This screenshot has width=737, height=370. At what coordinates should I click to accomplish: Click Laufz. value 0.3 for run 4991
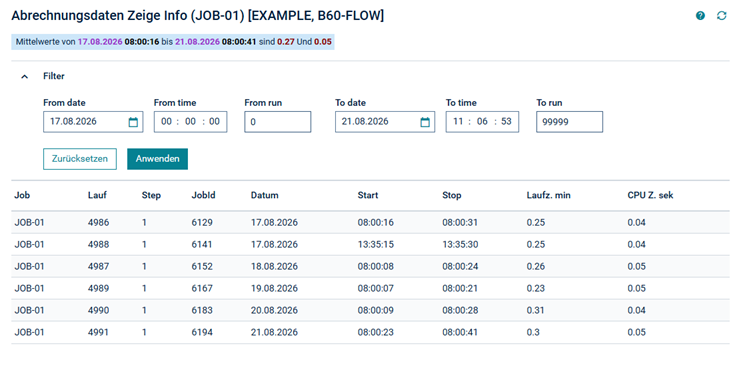click(533, 332)
